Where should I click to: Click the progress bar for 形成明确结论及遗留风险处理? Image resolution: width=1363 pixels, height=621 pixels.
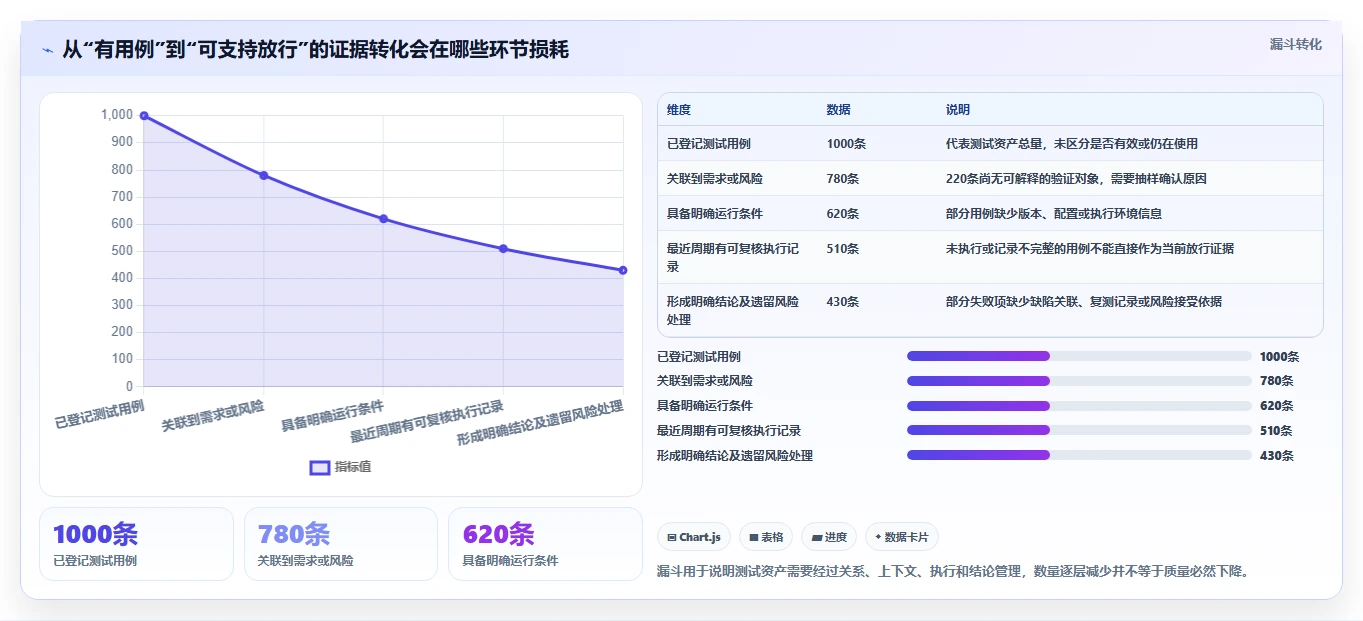pyautogui.click(x=1079, y=455)
